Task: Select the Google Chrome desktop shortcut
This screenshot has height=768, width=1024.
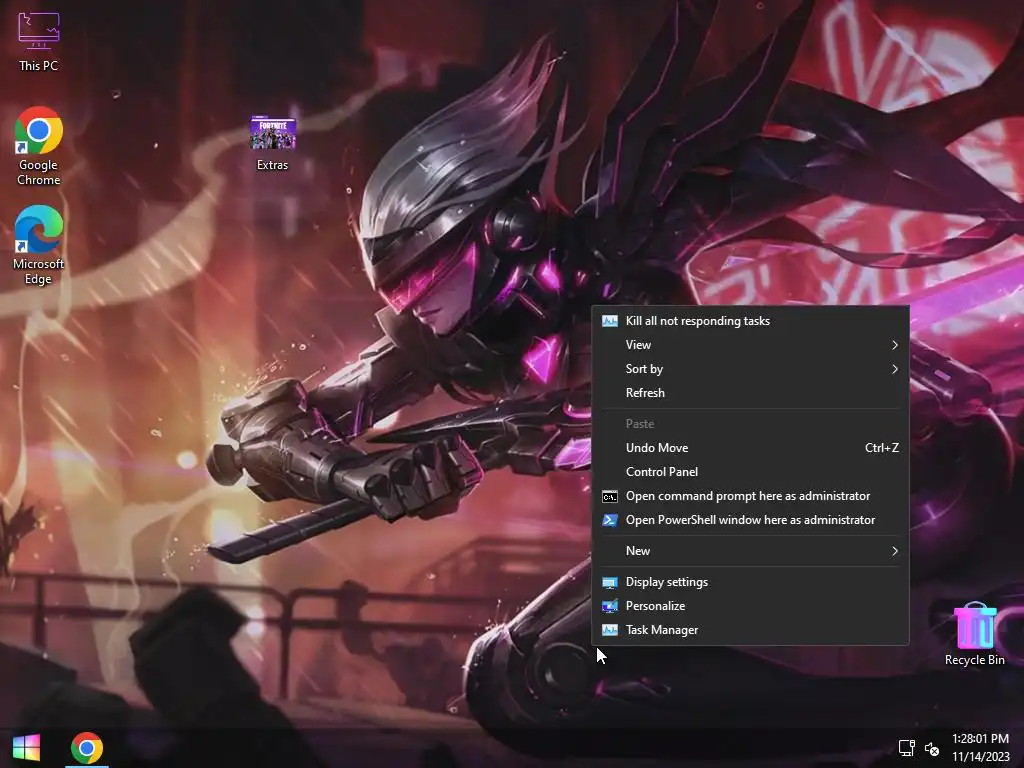Action: (39, 146)
